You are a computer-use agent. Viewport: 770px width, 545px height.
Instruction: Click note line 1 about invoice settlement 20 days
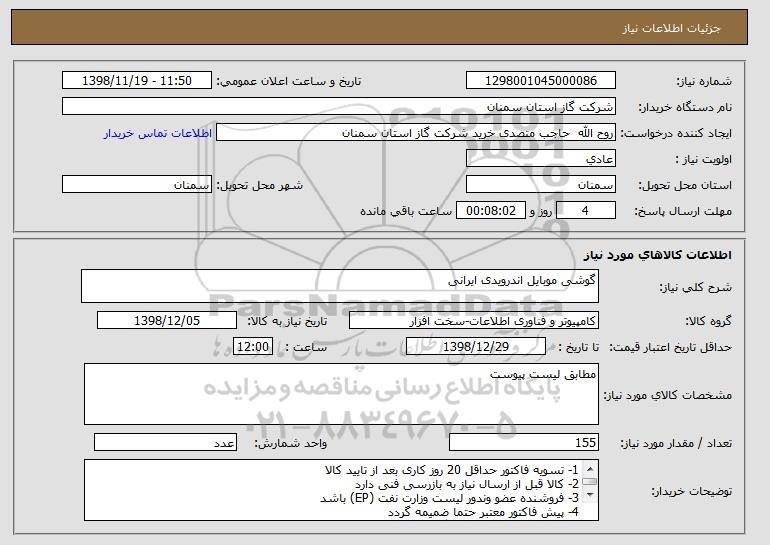tap(452, 470)
